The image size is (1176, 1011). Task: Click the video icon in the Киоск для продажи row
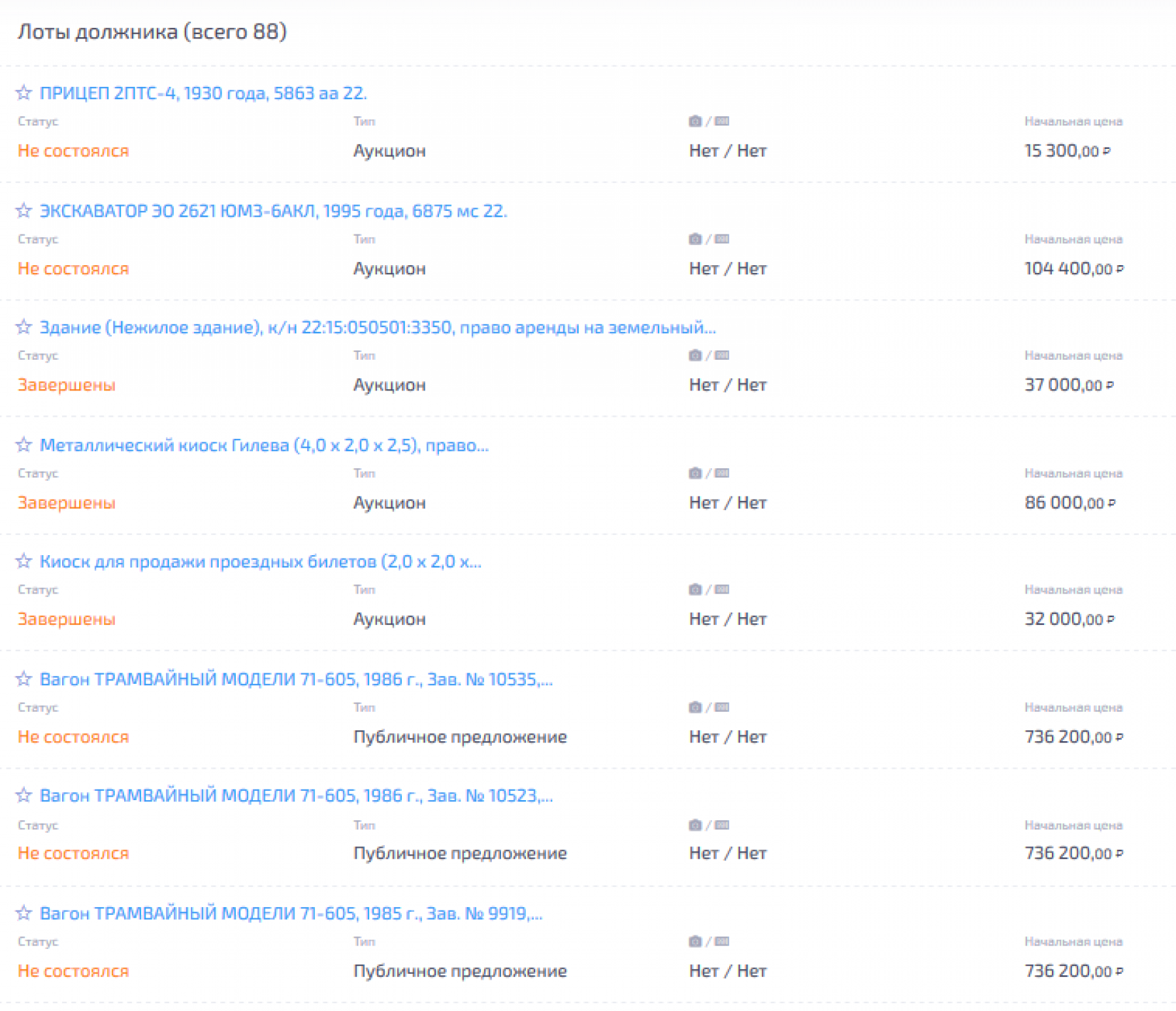pyautogui.click(x=722, y=589)
